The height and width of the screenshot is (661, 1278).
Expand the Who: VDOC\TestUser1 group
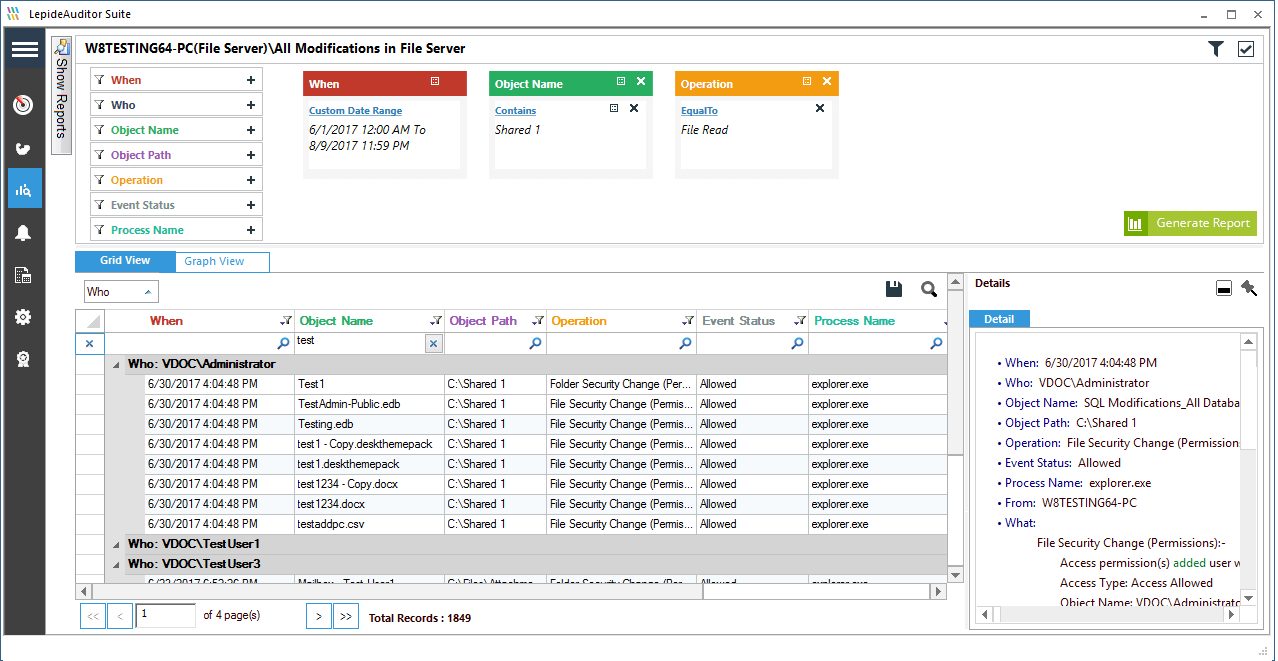(x=116, y=544)
